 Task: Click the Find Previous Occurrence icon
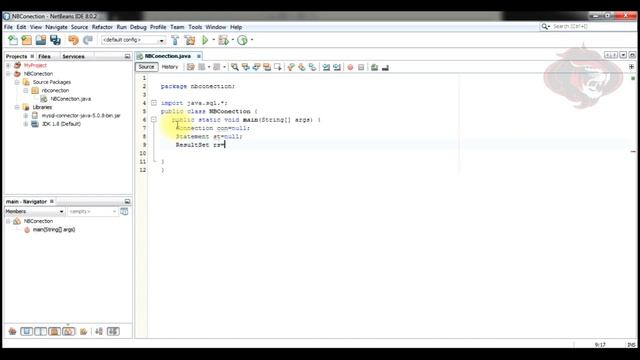(x=245, y=67)
